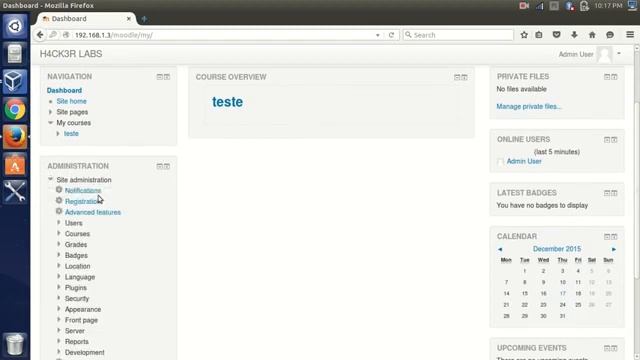The height and width of the screenshot is (360, 640).
Task: Click the Firefox back arrow button
Action: tap(40, 35)
